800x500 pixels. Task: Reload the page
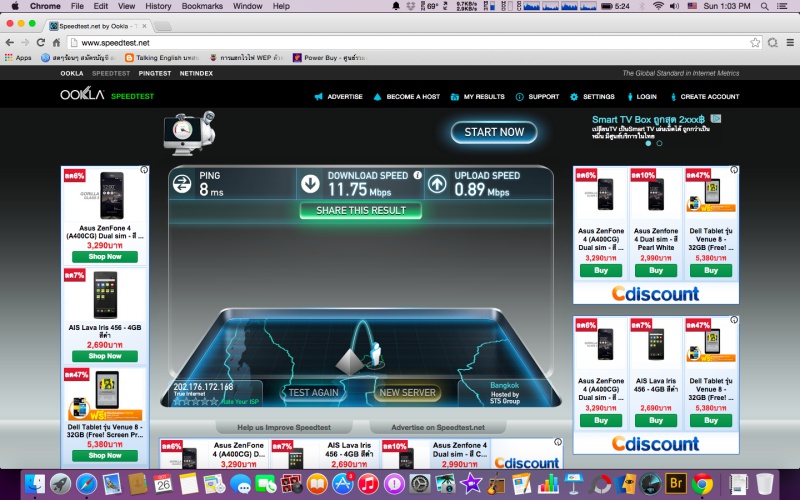click(41, 42)
